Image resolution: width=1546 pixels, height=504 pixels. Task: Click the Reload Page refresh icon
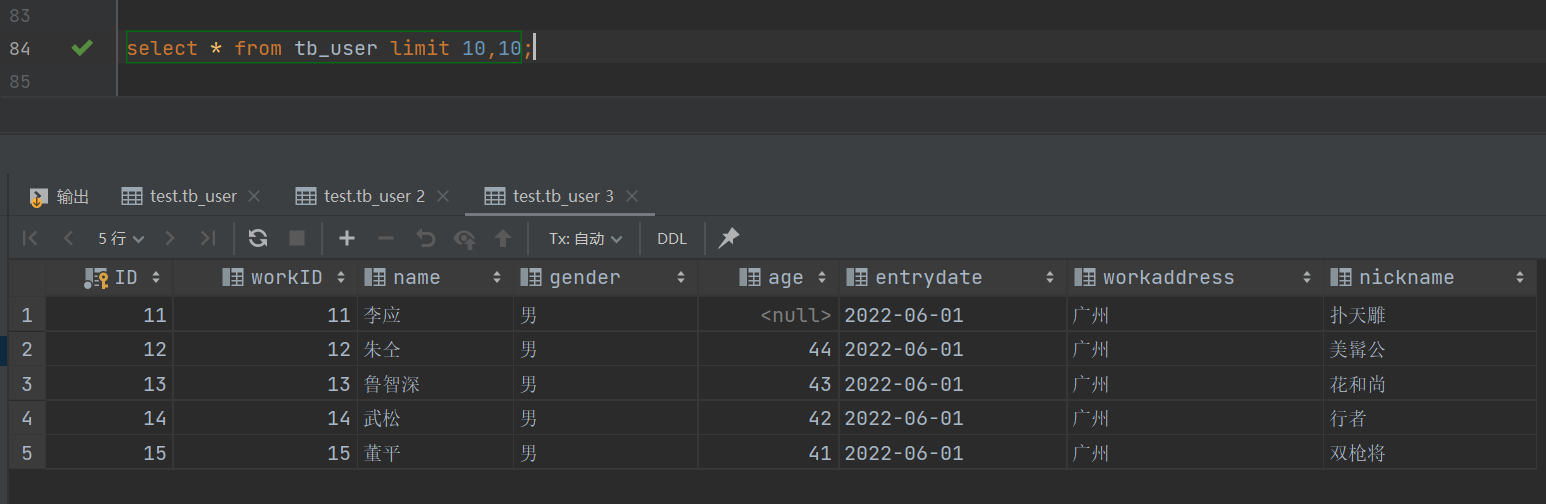(258, 238)
